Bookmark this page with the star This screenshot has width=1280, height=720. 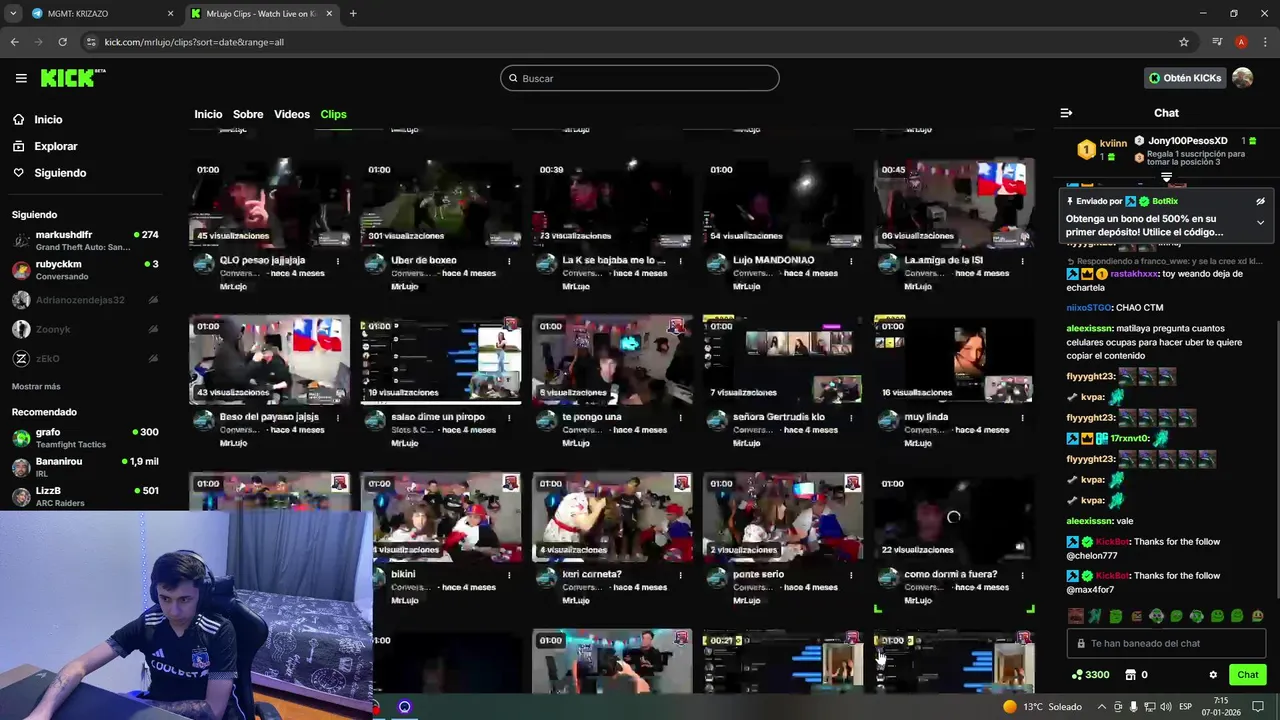coord(1184,42)
